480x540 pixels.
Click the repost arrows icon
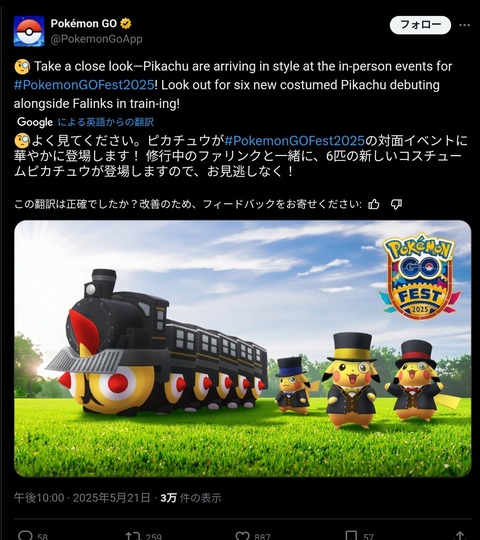[x=133, y=535]
